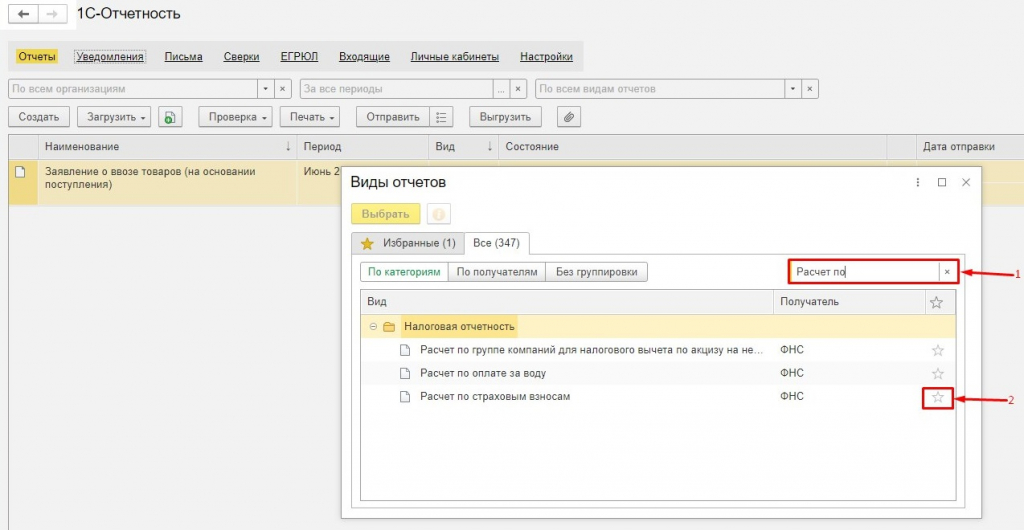Open the period selection ellipsis button
The width and height of the screenshot is (1024, 530).
click(501, 89)
